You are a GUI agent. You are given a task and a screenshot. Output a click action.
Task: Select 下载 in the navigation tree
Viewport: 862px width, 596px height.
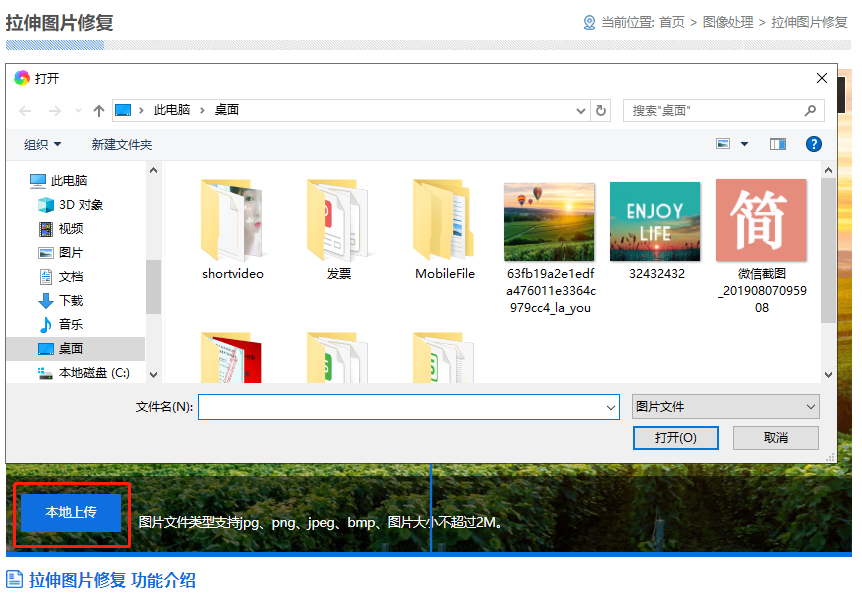pos(70,301)
